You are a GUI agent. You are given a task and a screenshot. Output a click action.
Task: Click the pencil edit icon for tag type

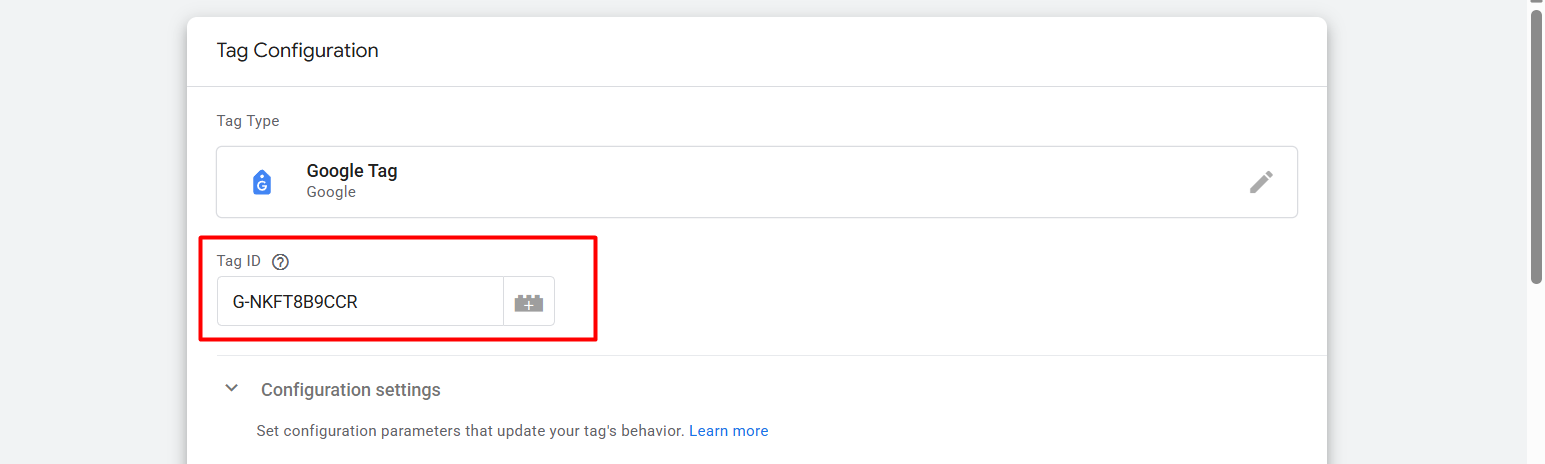[x=1261, y=182]
